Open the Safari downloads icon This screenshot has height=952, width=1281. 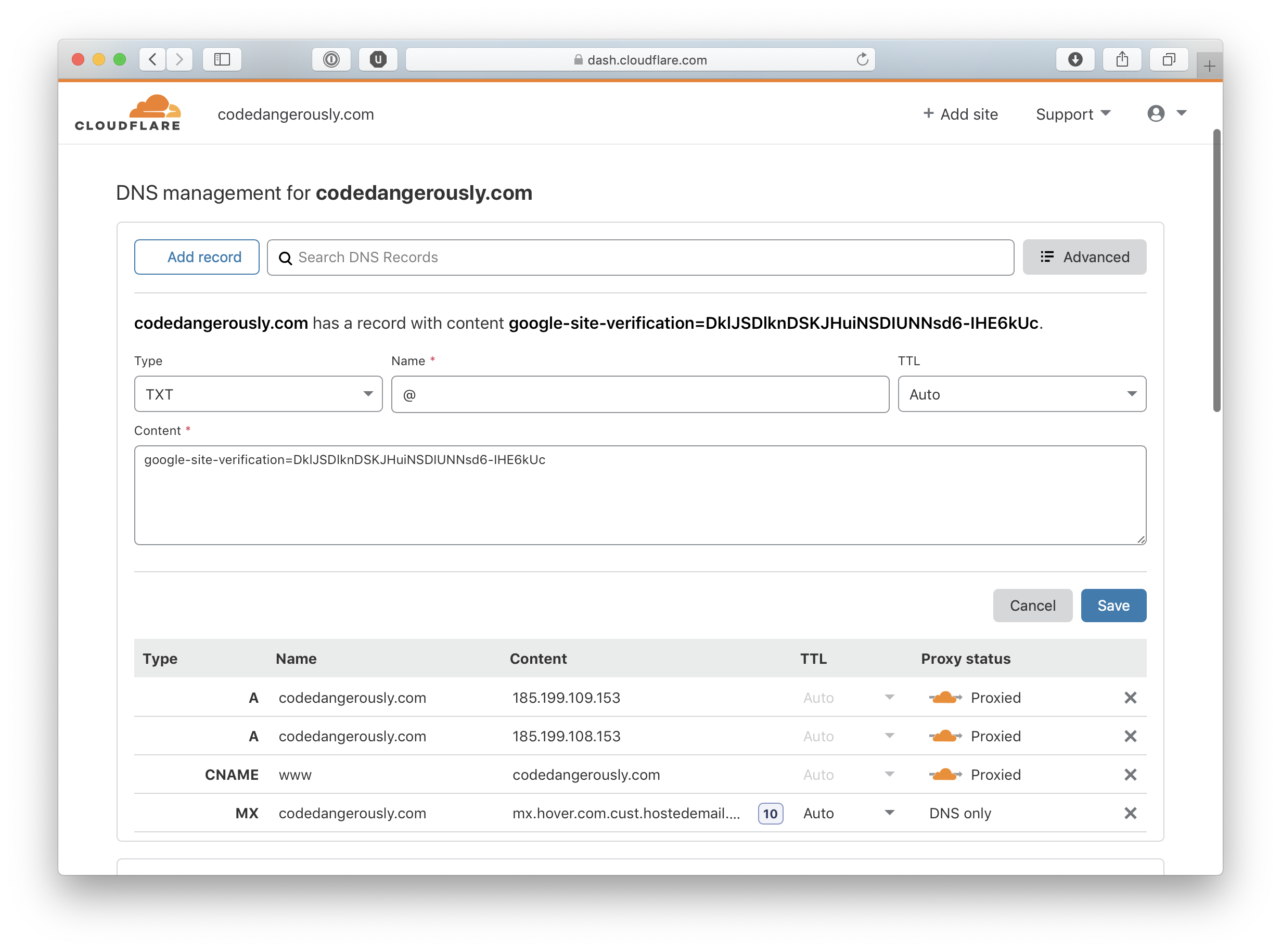pos(1075,59)
